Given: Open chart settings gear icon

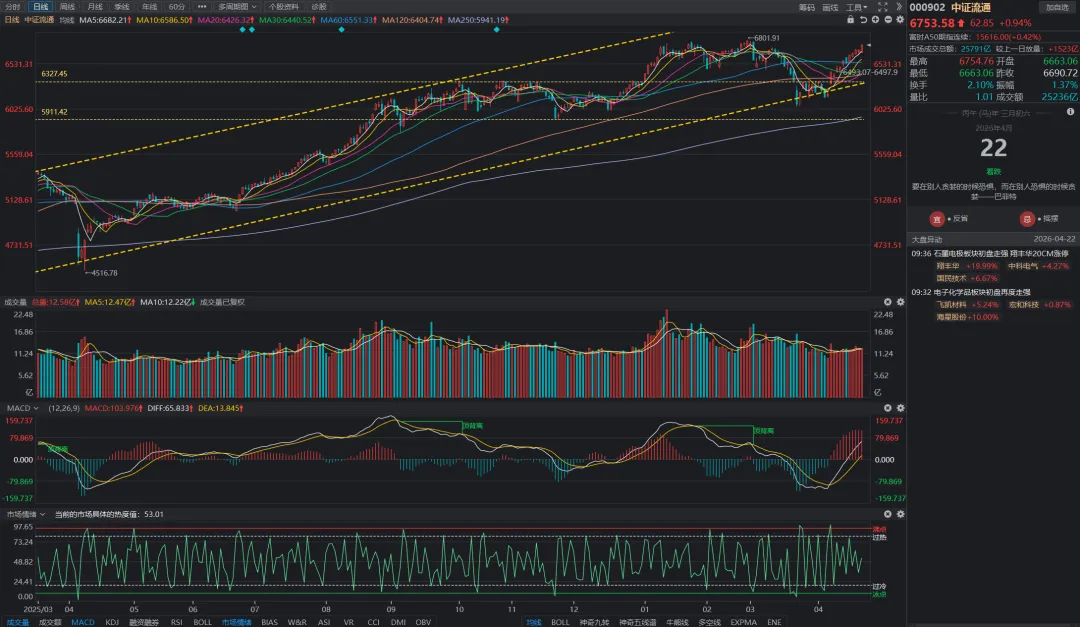Looking at the screenshot, I should [x=900, y=19].
